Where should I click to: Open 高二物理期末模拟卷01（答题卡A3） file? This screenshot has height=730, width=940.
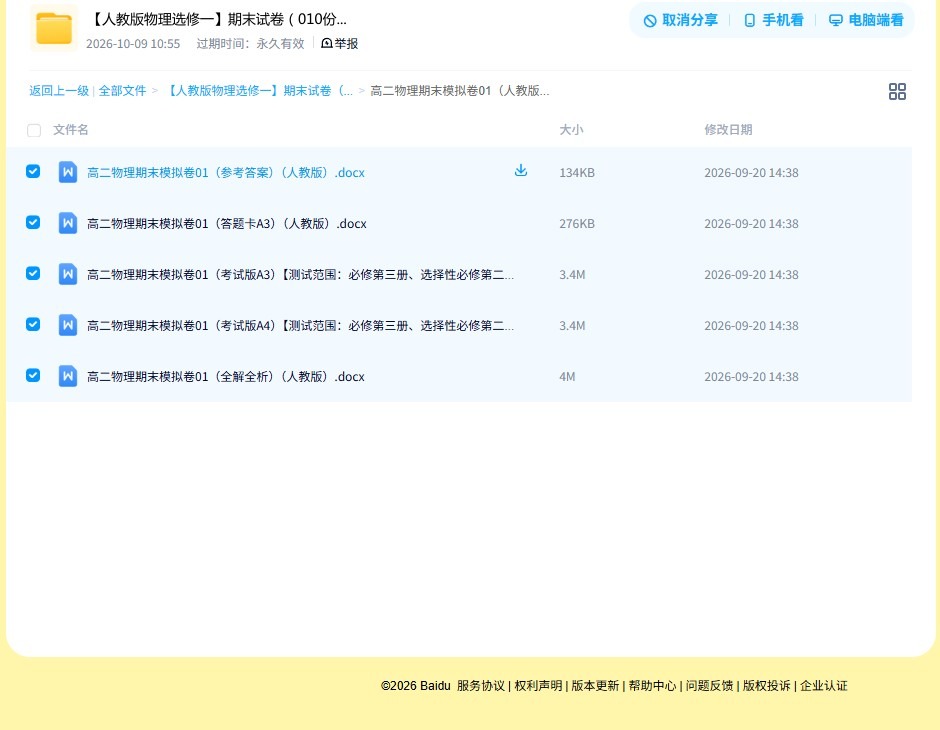click(227, 224)
